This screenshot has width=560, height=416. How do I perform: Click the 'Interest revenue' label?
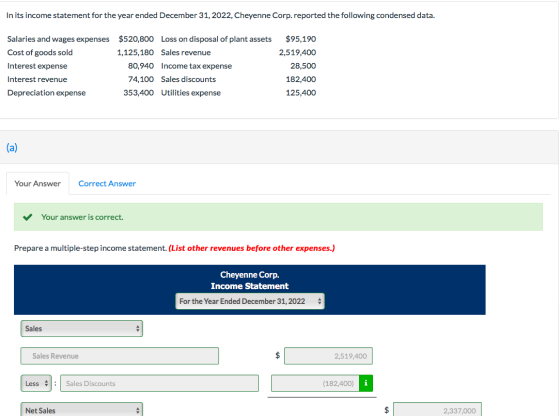[x=37, y=79]
